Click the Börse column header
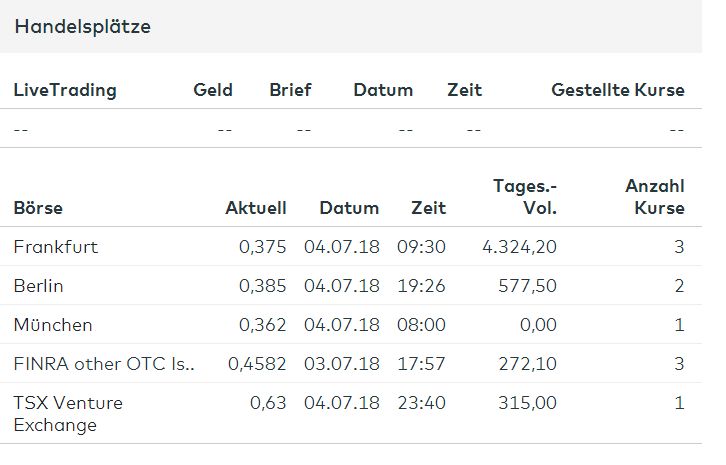Viewport: 726px width, 465px height. pyautogui.click(x=38, y=208)
